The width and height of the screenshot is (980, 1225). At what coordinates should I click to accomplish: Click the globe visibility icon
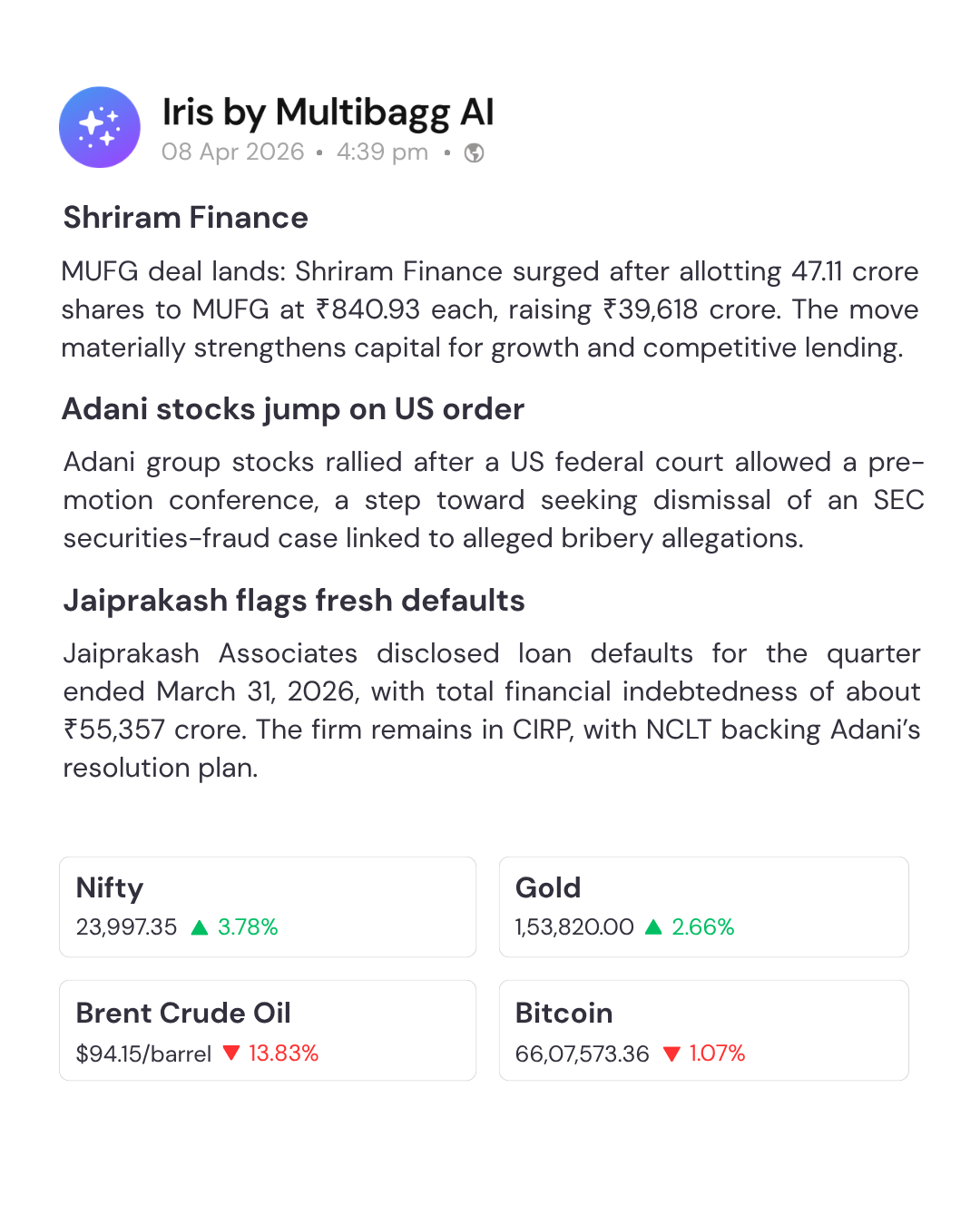coord(474,152)
